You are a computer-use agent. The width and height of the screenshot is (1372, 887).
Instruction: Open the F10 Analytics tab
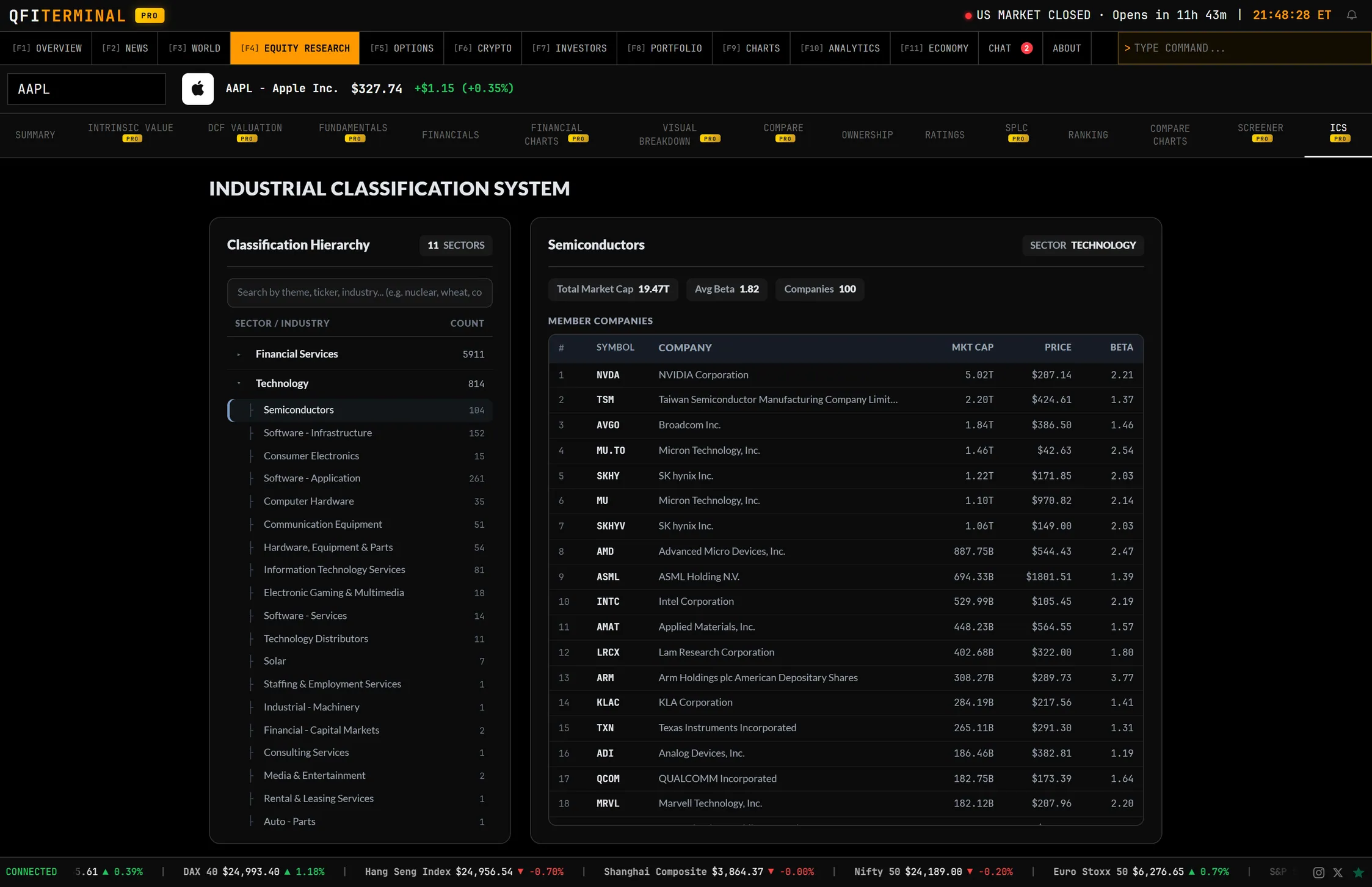coord(840,48)
